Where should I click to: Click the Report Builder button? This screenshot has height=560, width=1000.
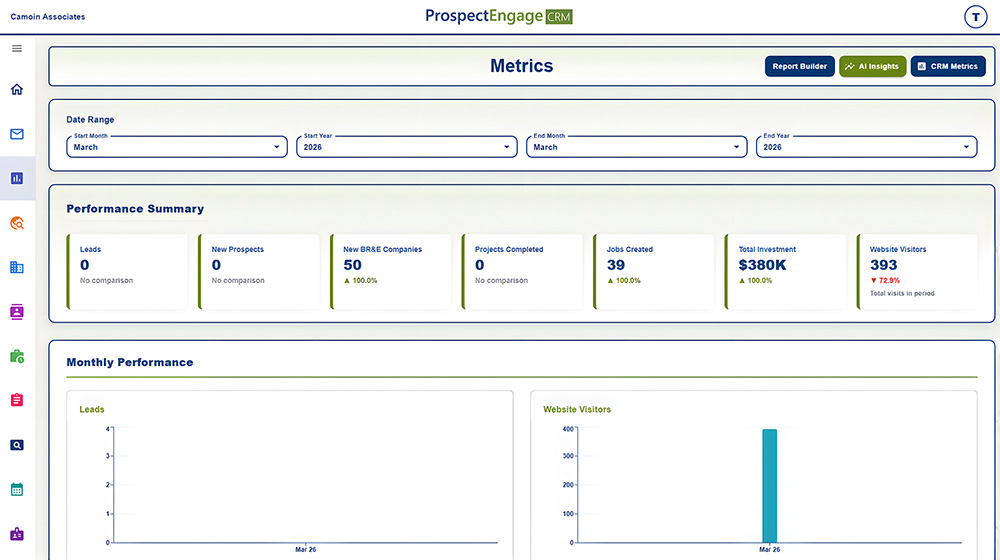(799, 67)
